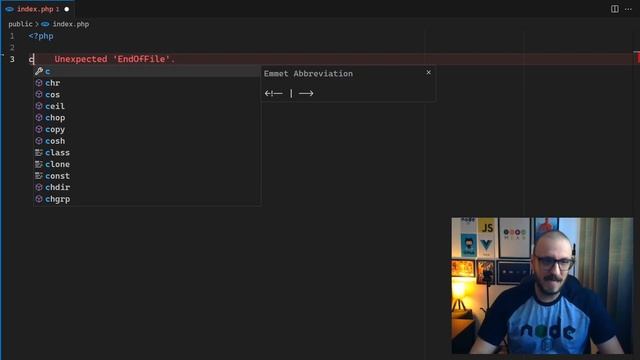Select the 'public' breadcrumb folder
The width and height of the screenshot is (640, 360).
point(20,24)
